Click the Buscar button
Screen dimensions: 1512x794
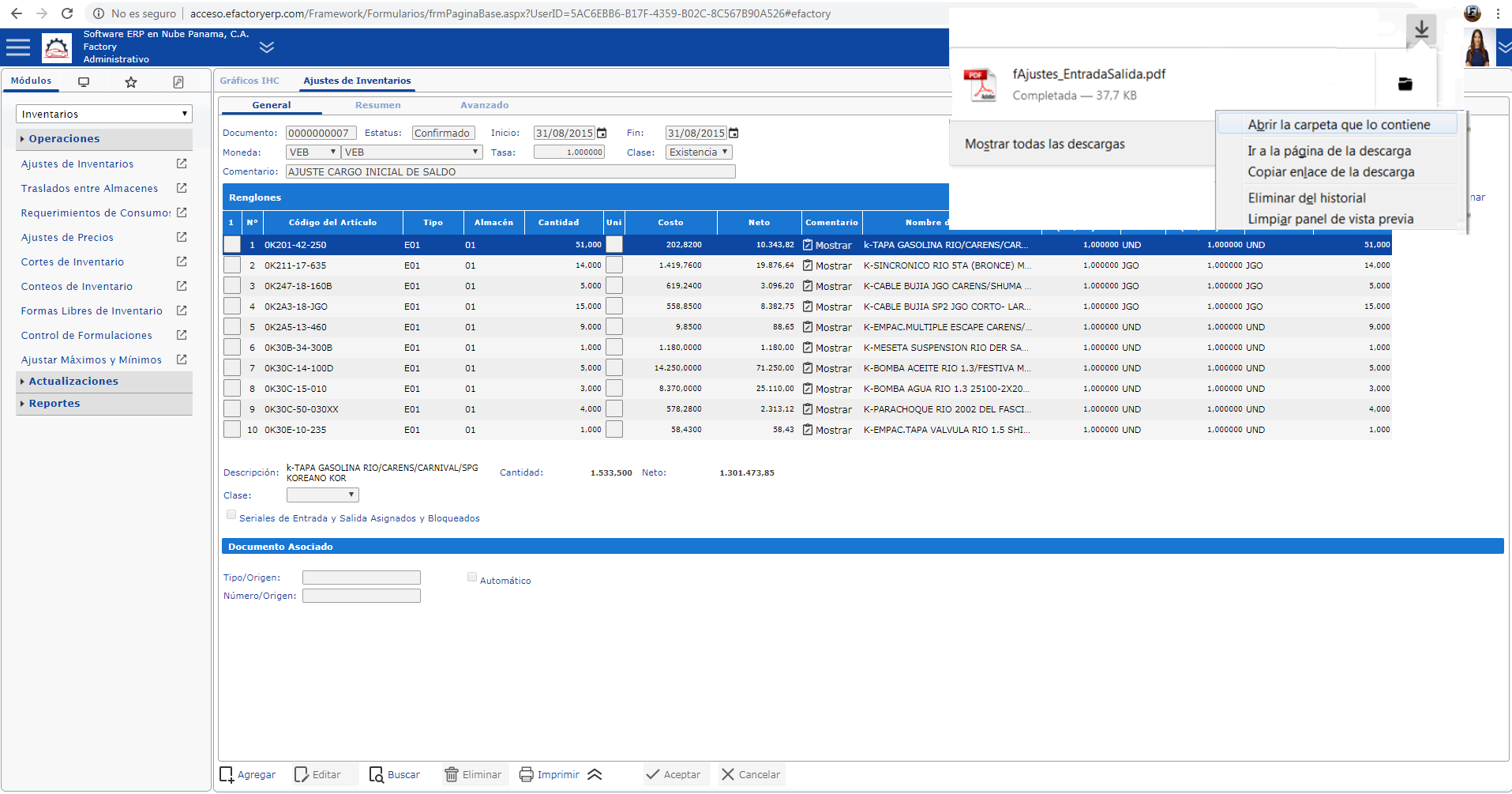[395, 774]
